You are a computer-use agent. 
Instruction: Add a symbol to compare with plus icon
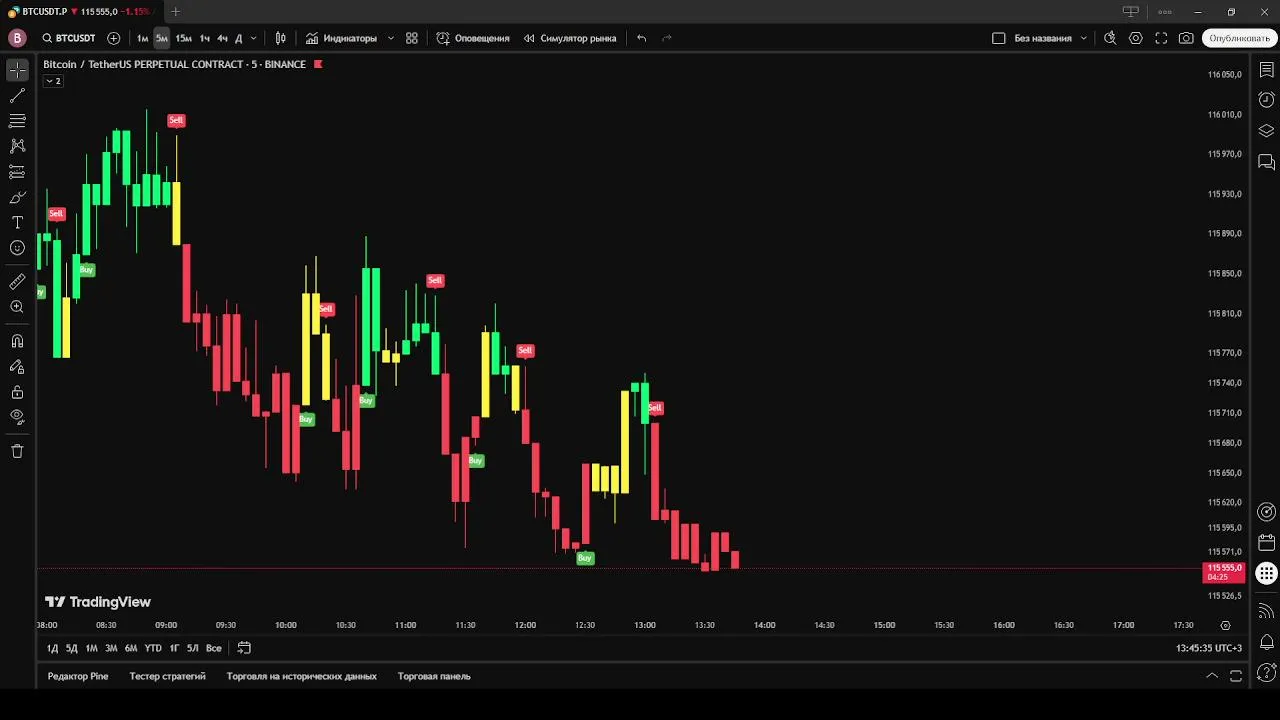point(113,38)
